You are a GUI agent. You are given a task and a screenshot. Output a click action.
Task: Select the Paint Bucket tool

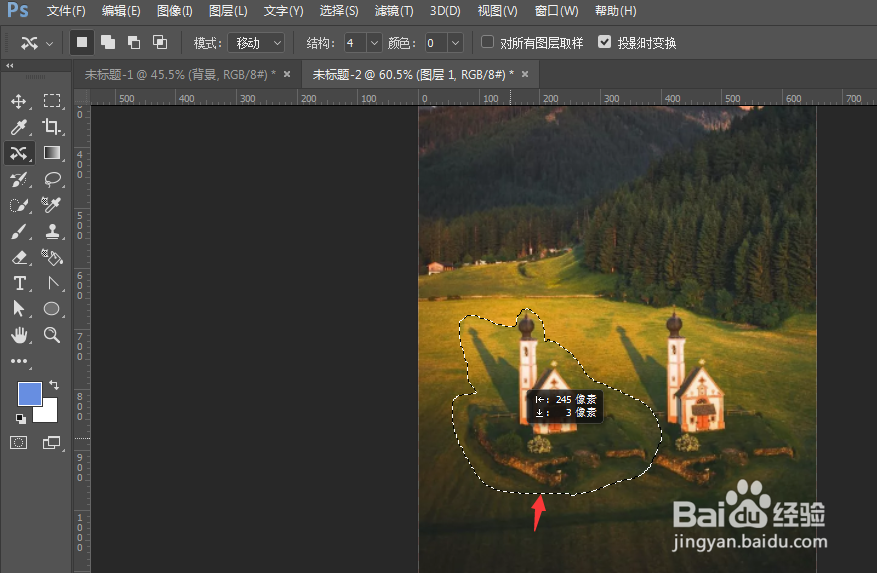(52, 257)
